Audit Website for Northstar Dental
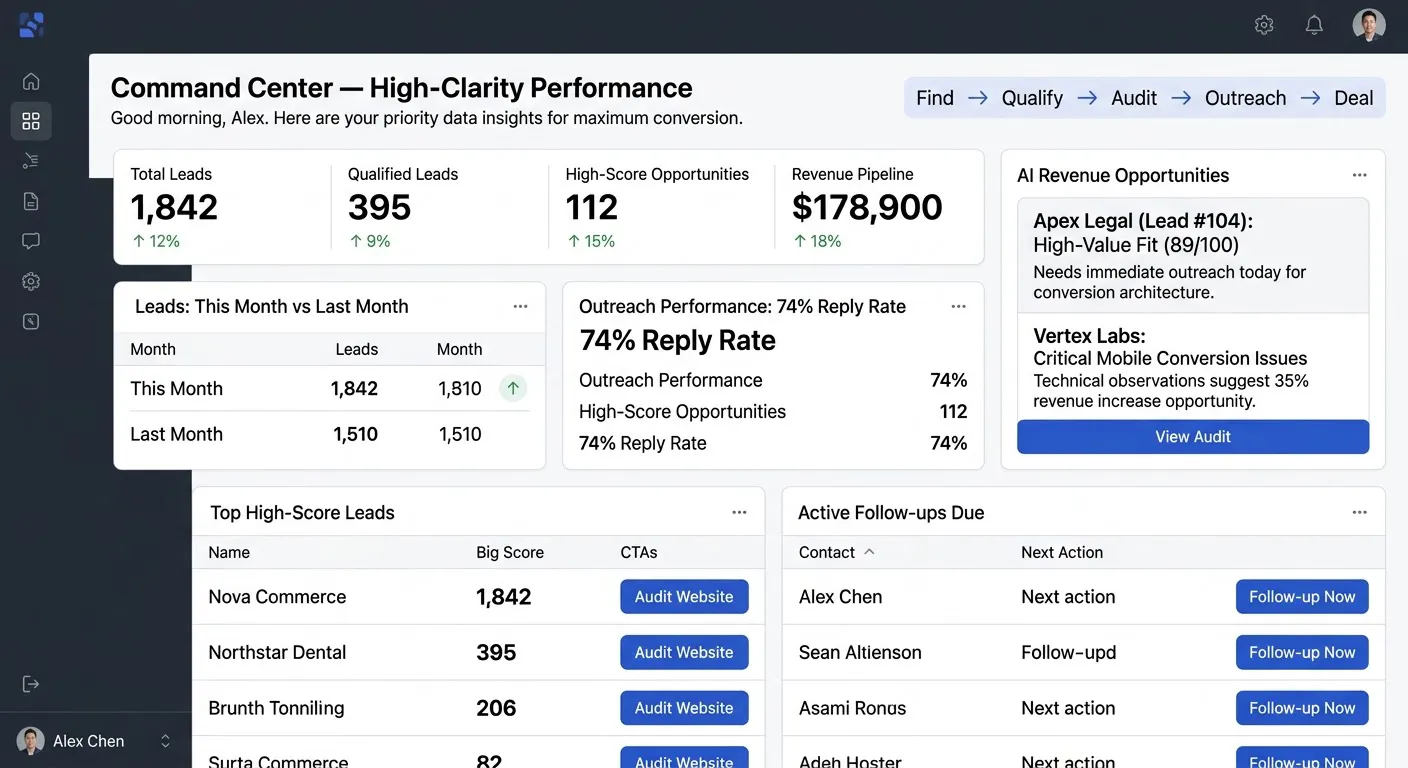Screen dimensions: 1408x768 point(684,652)
